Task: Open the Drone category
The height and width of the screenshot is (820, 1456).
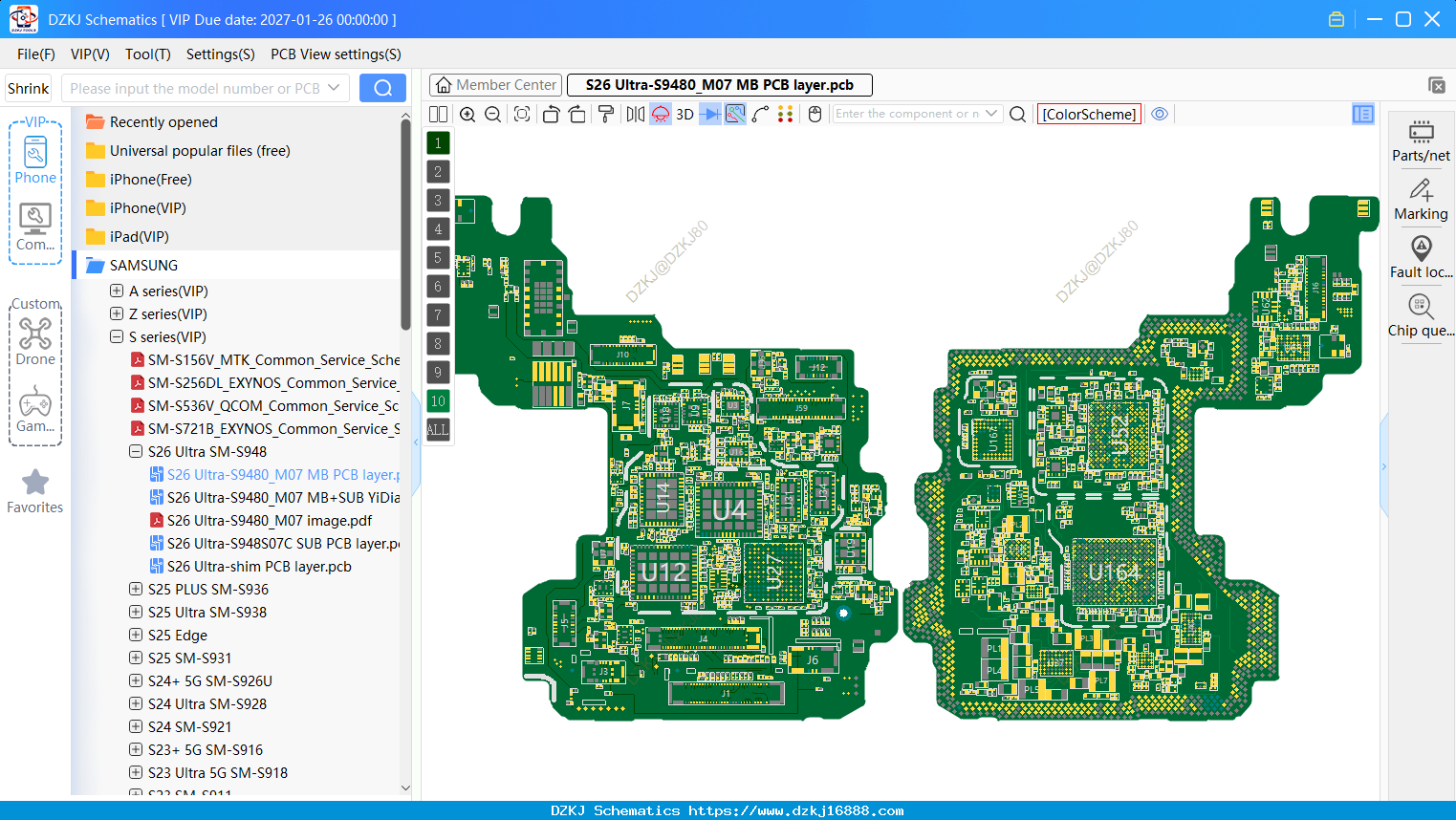Action: (35, 341)
